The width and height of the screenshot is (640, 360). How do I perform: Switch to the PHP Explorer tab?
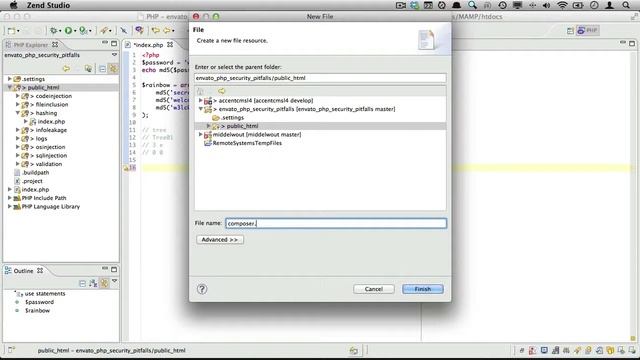(31, 45)
